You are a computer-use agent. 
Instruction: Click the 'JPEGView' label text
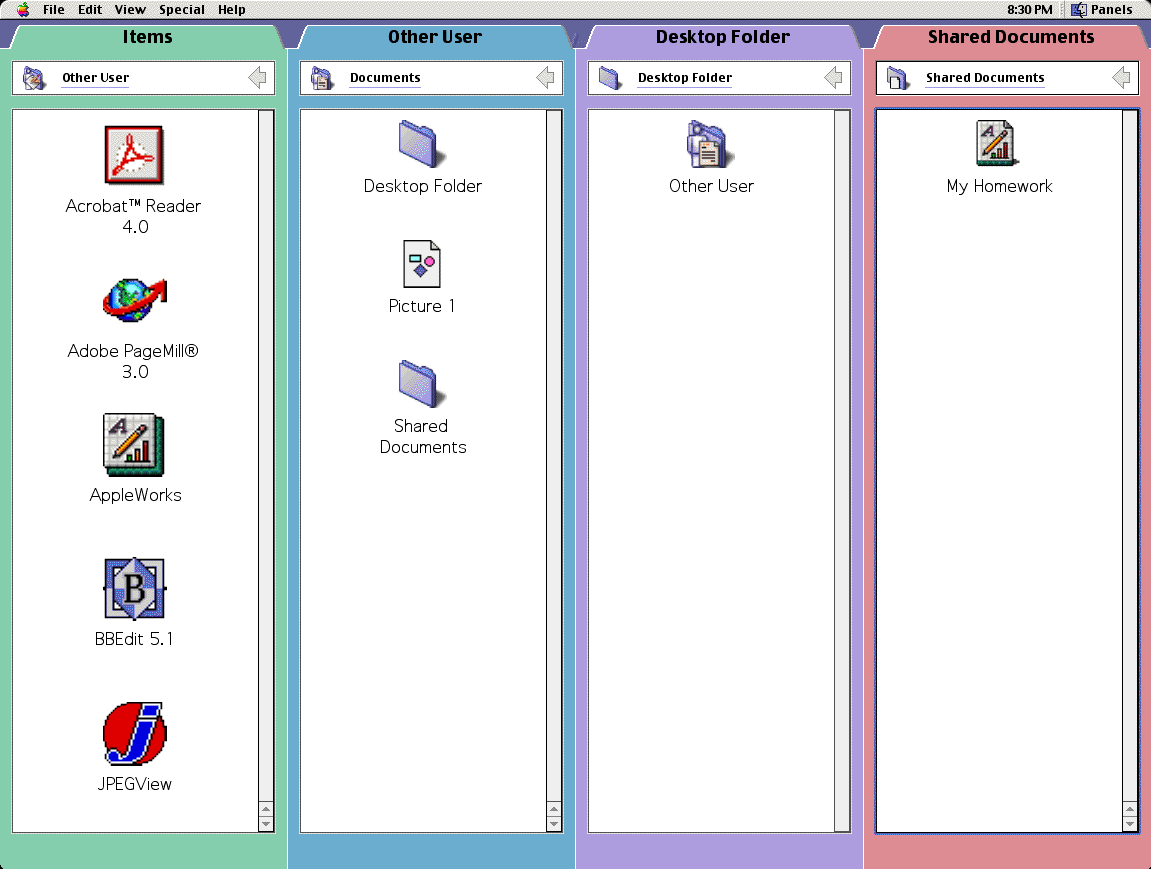(134, 784)
